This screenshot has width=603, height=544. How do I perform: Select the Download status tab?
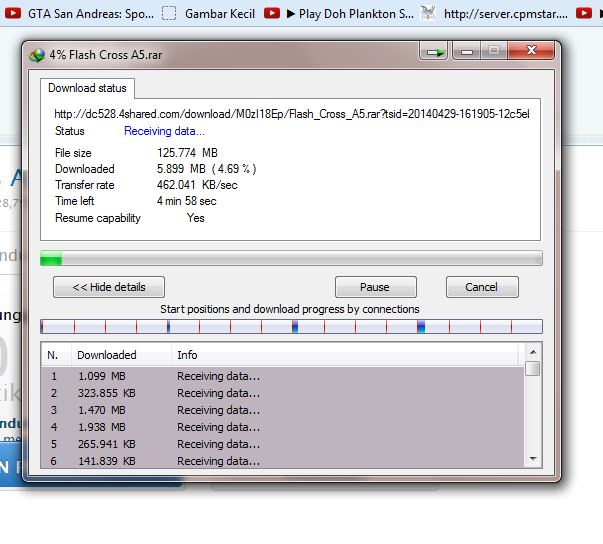point(87,88)
